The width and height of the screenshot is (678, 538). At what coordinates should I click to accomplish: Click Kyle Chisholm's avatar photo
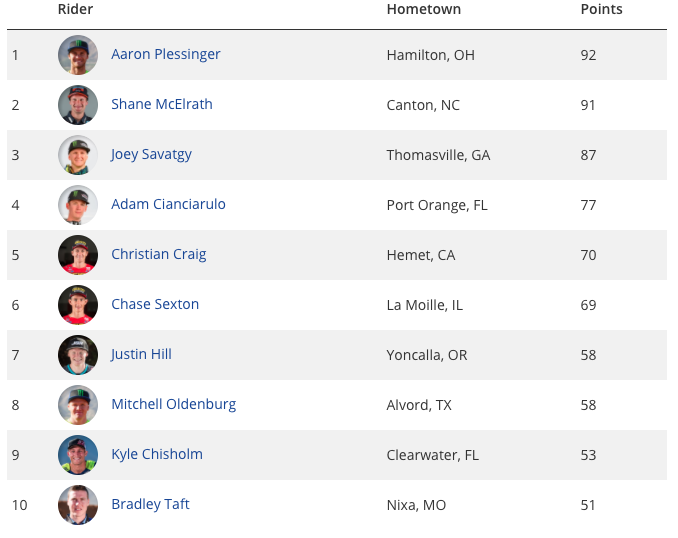click(78, 455)
